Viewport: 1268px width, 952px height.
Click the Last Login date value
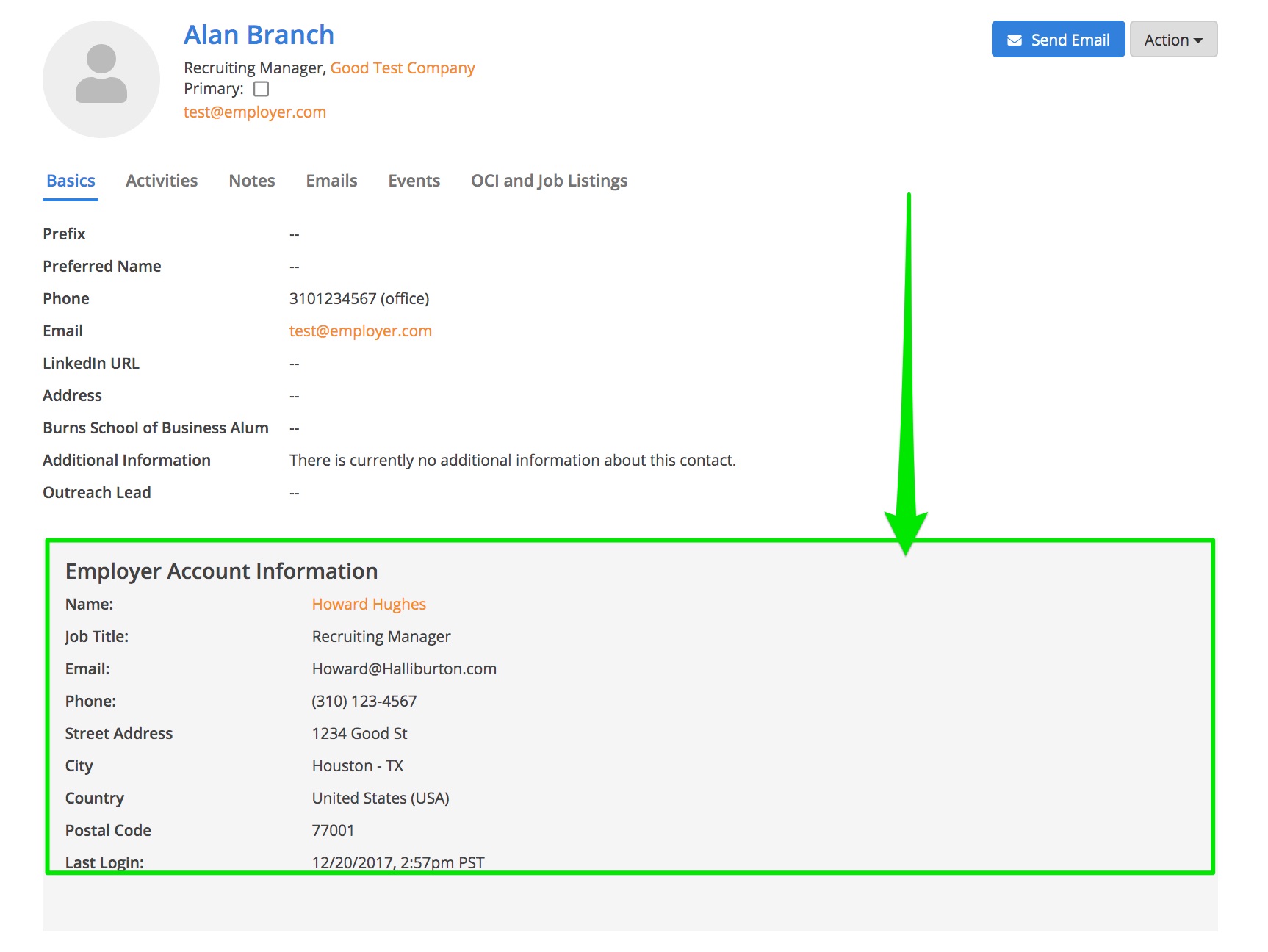tap(397, 862)
